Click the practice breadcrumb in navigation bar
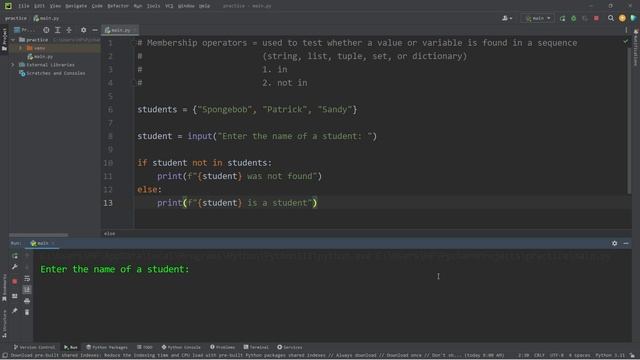The width and height of the screenshot is (640, 360). [16, 18]
